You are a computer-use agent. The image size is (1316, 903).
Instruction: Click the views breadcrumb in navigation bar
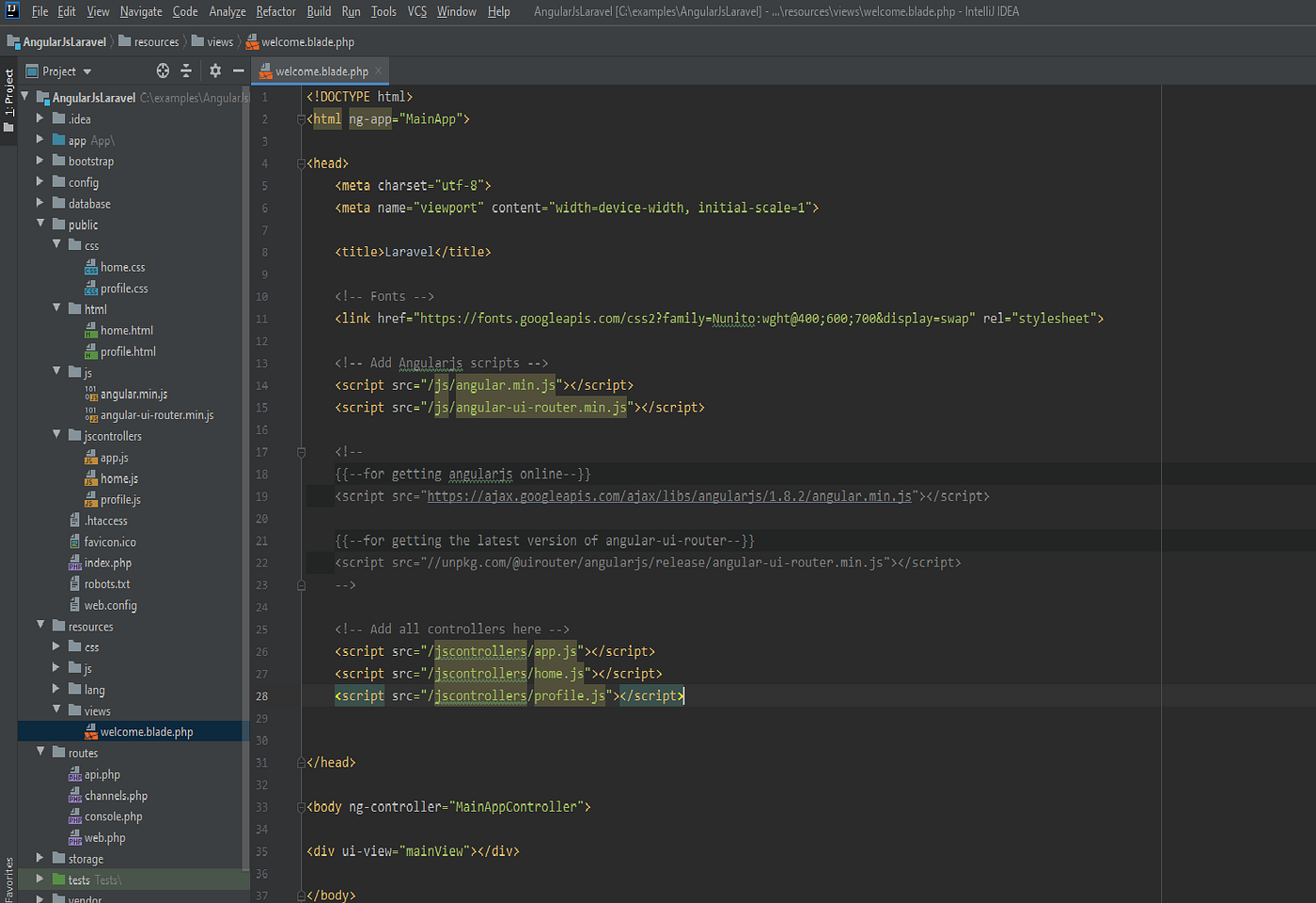(x=220, y=42)
